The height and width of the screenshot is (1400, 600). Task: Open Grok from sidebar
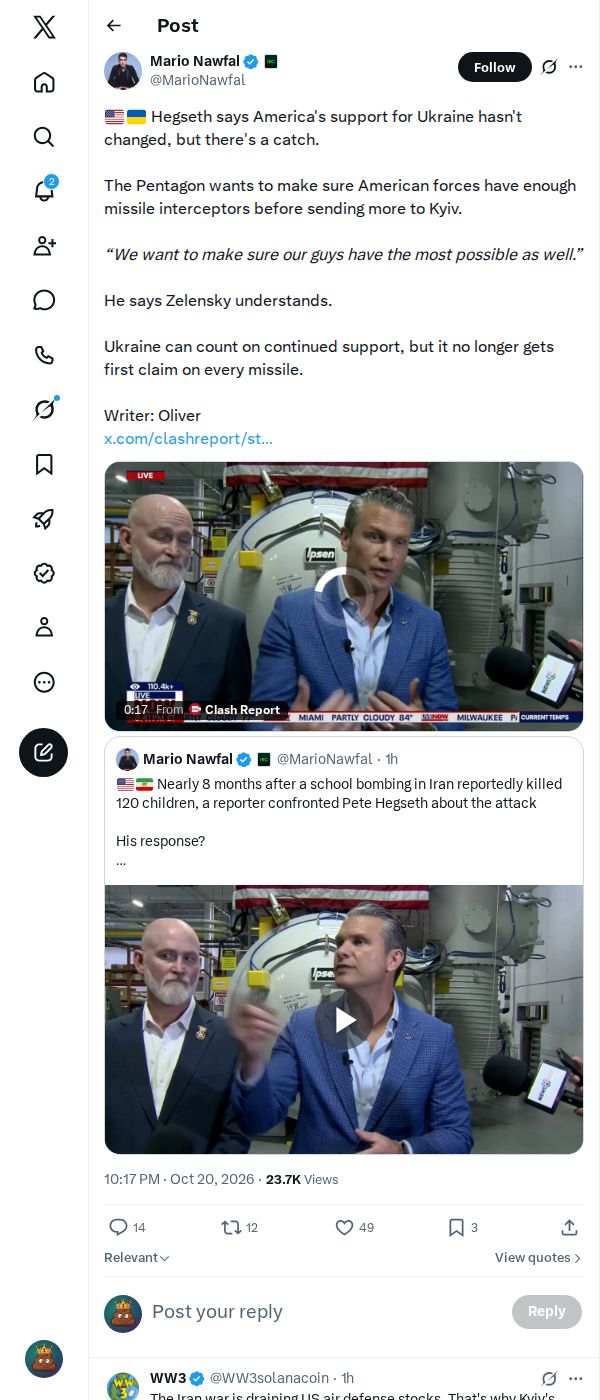click(x=44, y=409)
